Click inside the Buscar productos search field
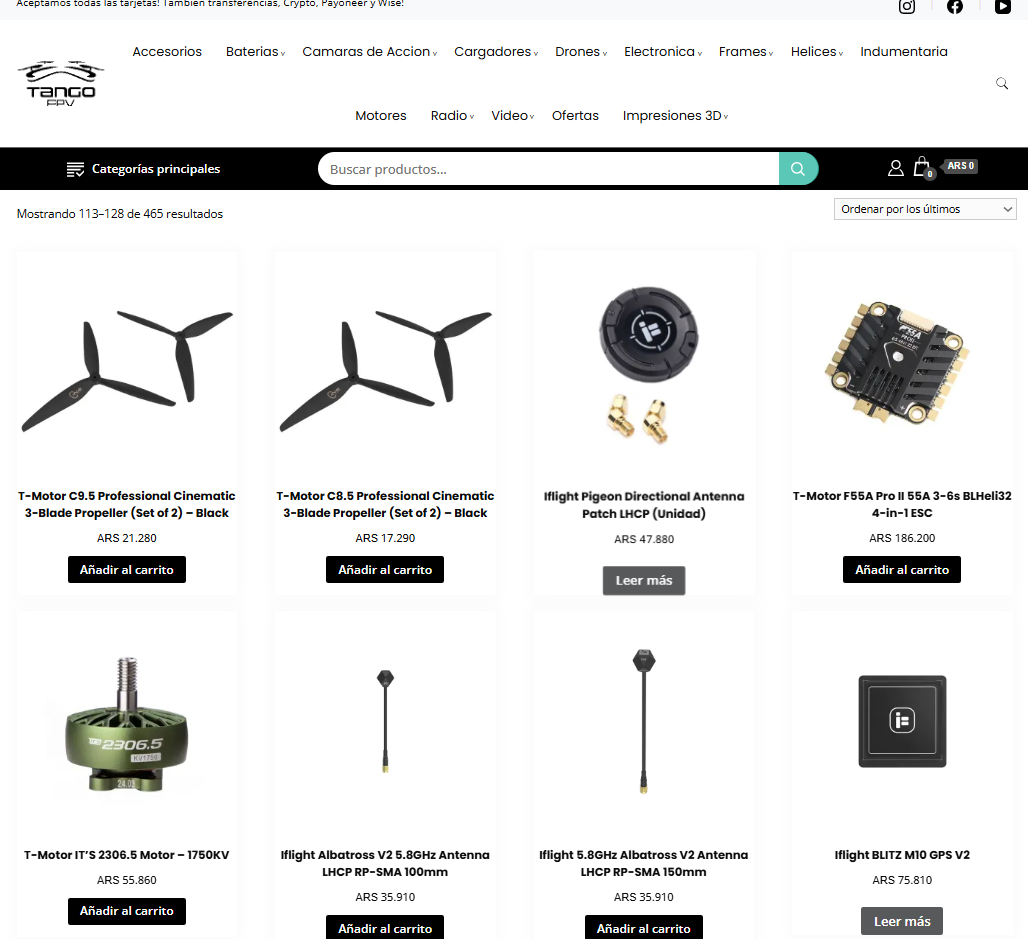 pos(549,169)
